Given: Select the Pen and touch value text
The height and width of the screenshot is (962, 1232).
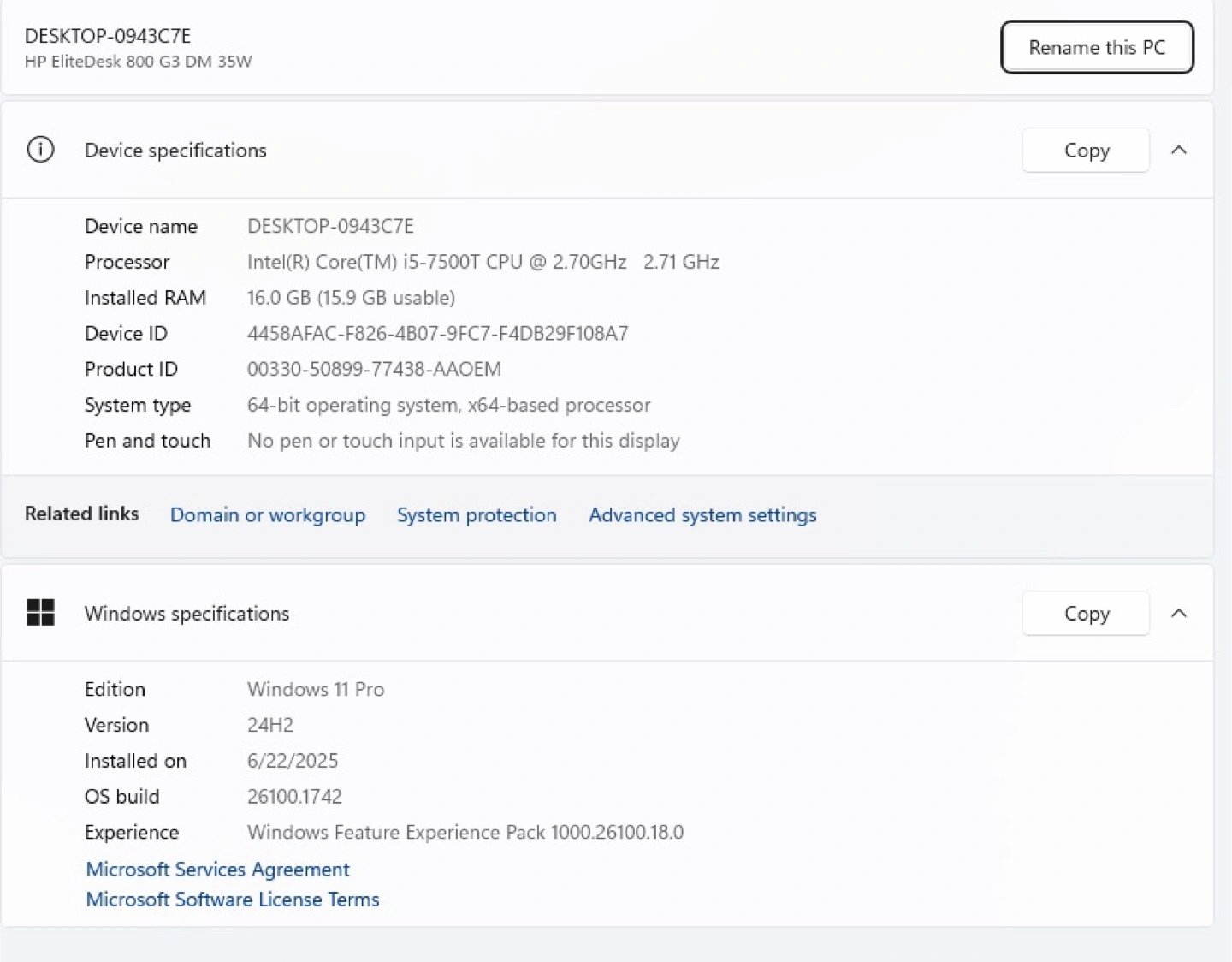Looking at the screenshot, I should click(464, 442).
